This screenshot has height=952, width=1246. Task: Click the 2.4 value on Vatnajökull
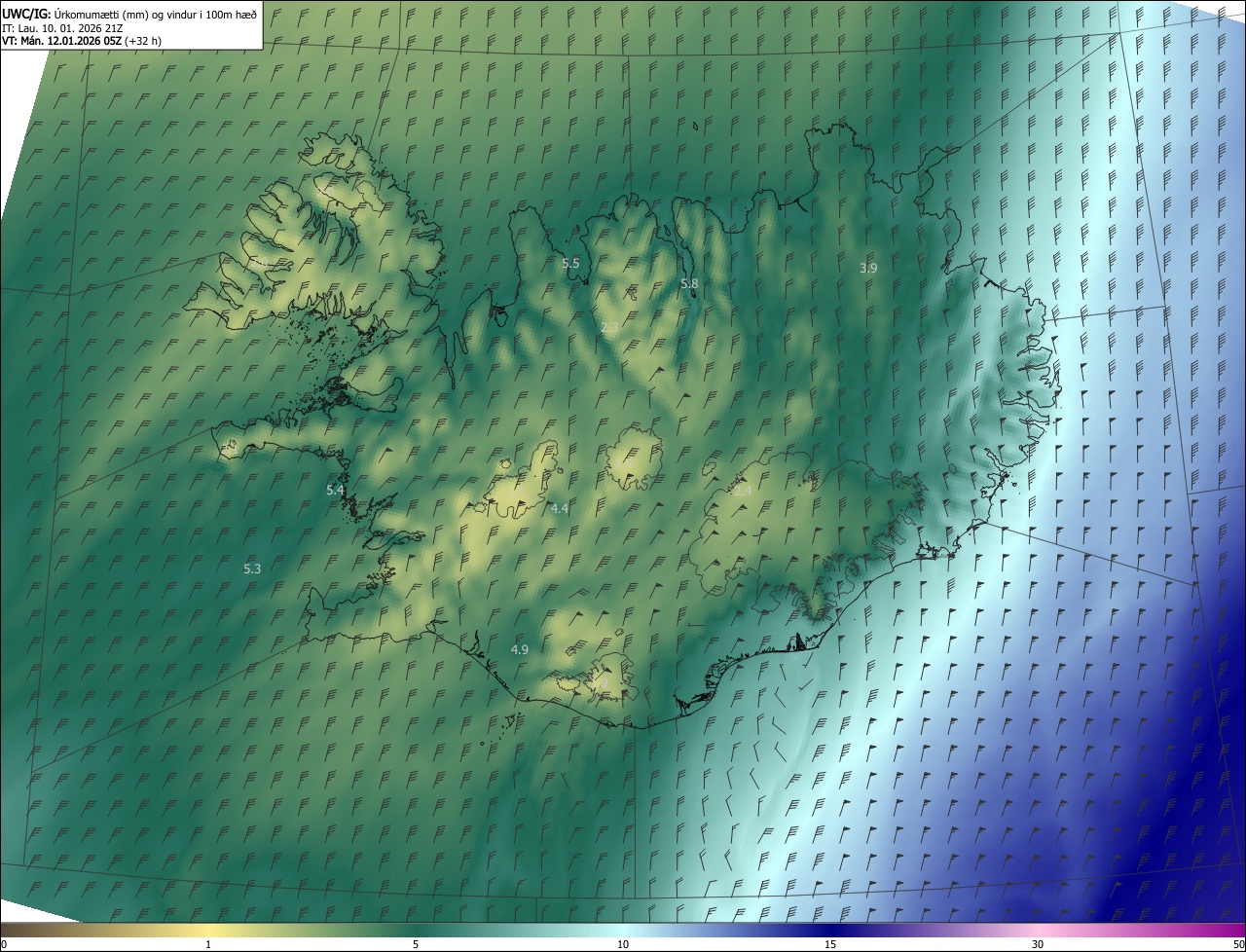[x=743, y=492]
